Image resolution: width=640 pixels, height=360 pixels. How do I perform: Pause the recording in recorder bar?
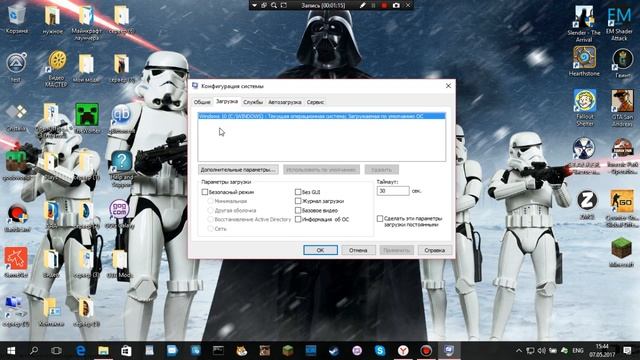373,5
